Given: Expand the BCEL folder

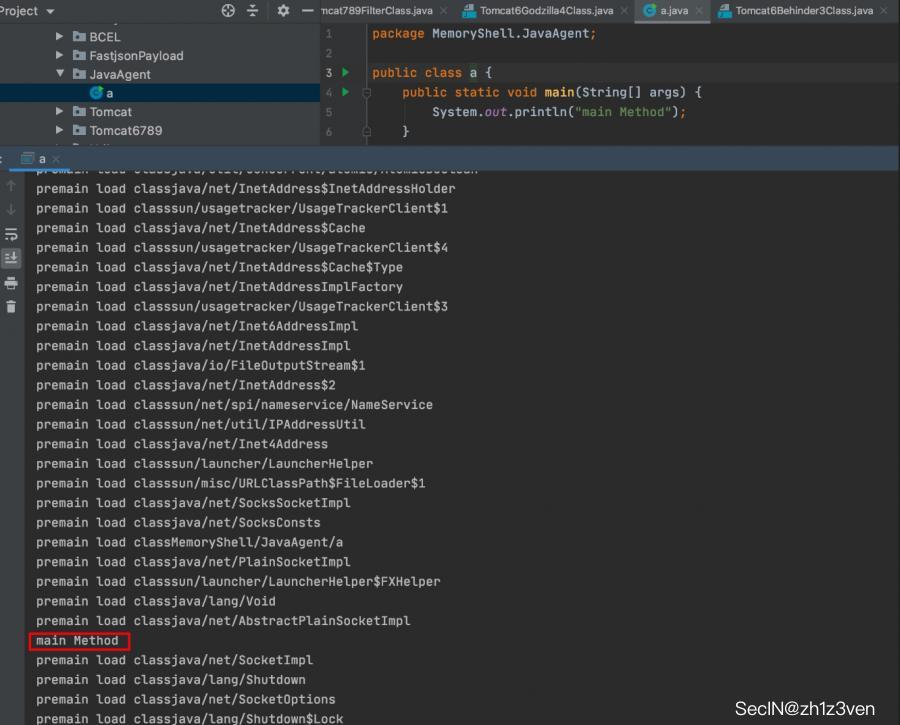Looking at the screenshot, I should pos(60,37).
